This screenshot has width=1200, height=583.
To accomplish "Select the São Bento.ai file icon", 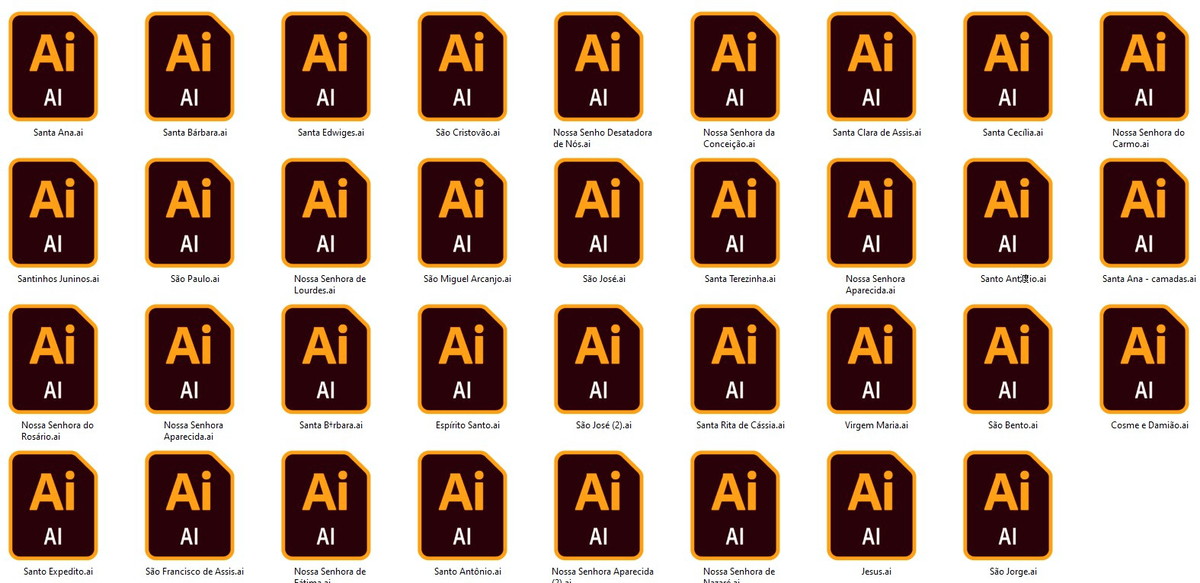I will [1008, 359].
